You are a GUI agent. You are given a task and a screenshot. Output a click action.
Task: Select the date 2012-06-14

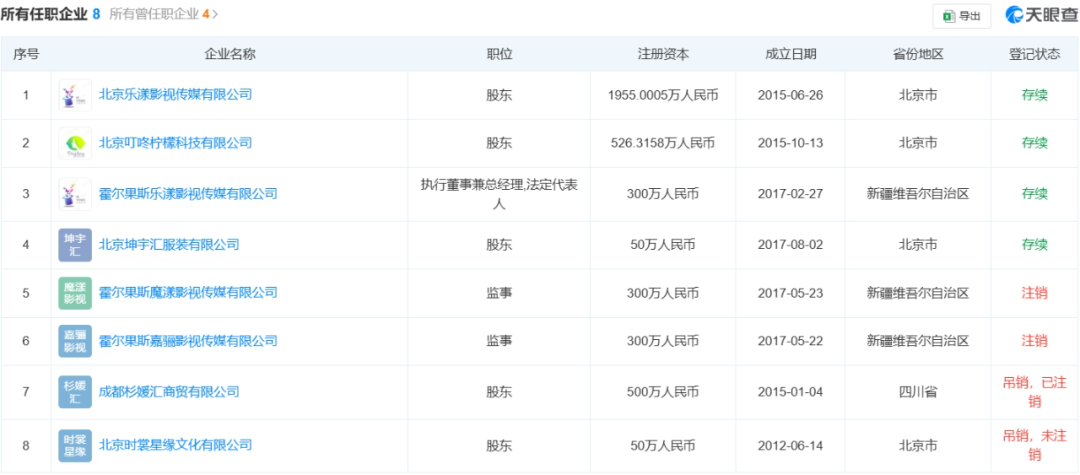pyautogui.click(x=791, y=445)
